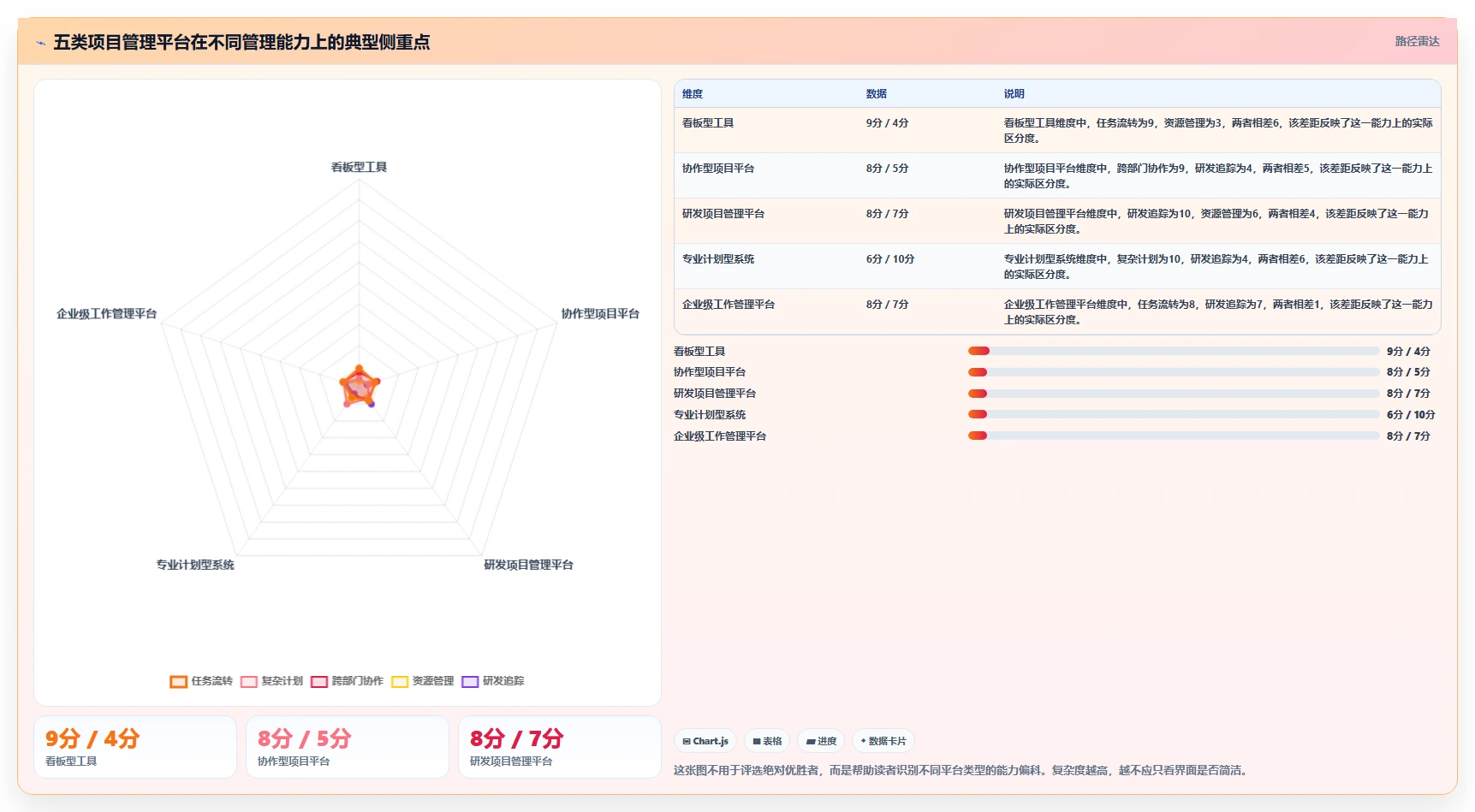1475x812 pixels.
Task: Click the 9分 / 4分 value in table
Action: pos(887,123)
